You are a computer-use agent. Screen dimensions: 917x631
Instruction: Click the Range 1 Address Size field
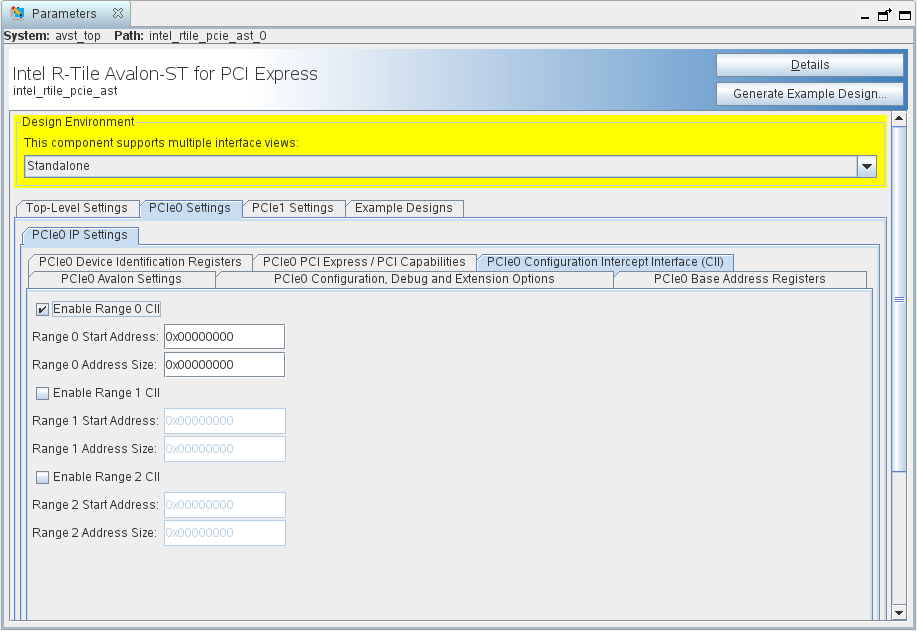click(x=225, y=449)
